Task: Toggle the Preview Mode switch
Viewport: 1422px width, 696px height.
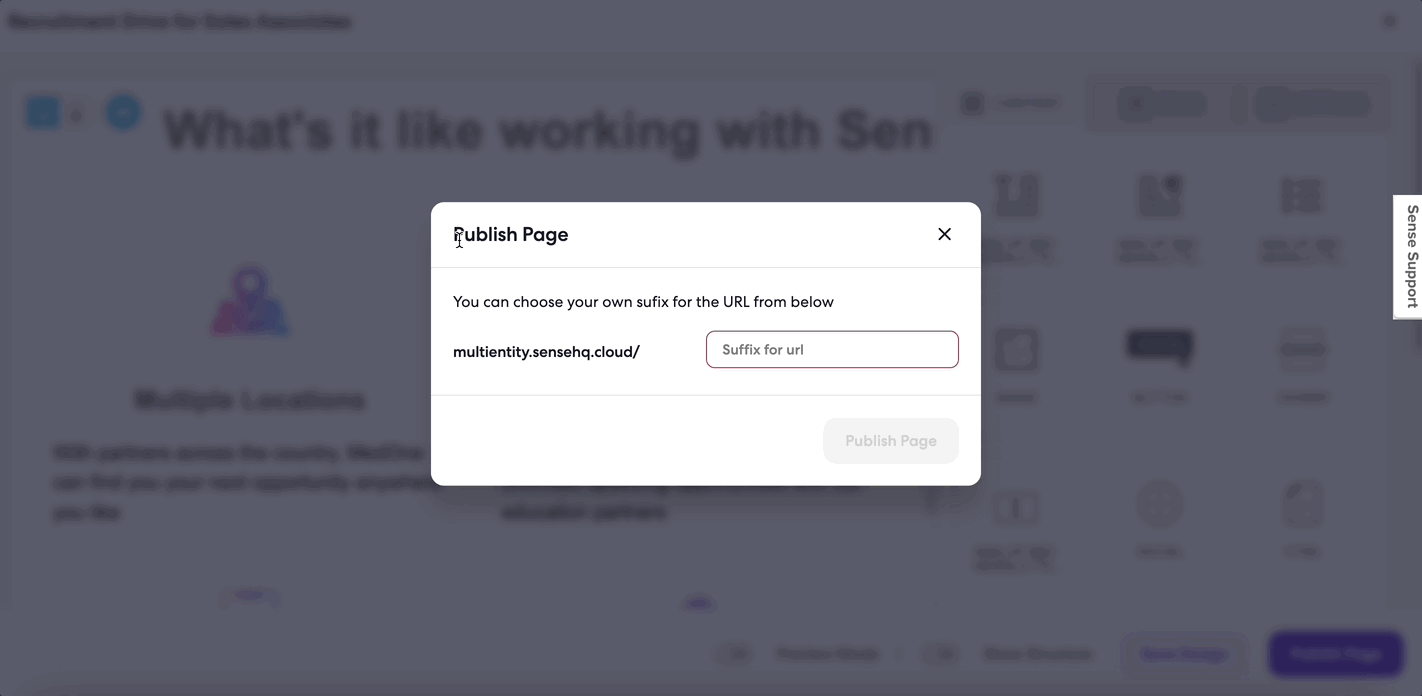Action: pyautogui.click(x=736, y=654)
